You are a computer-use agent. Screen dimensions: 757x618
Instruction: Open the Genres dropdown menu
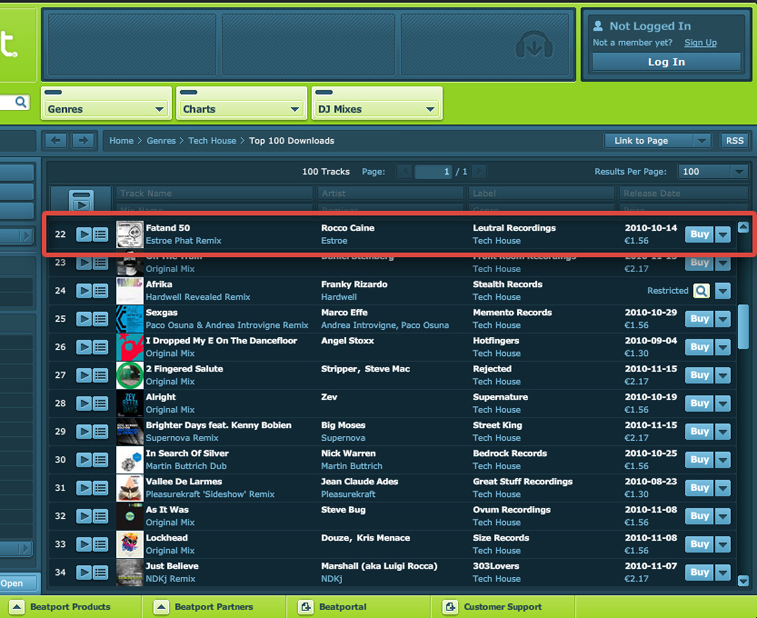(106, 109)
